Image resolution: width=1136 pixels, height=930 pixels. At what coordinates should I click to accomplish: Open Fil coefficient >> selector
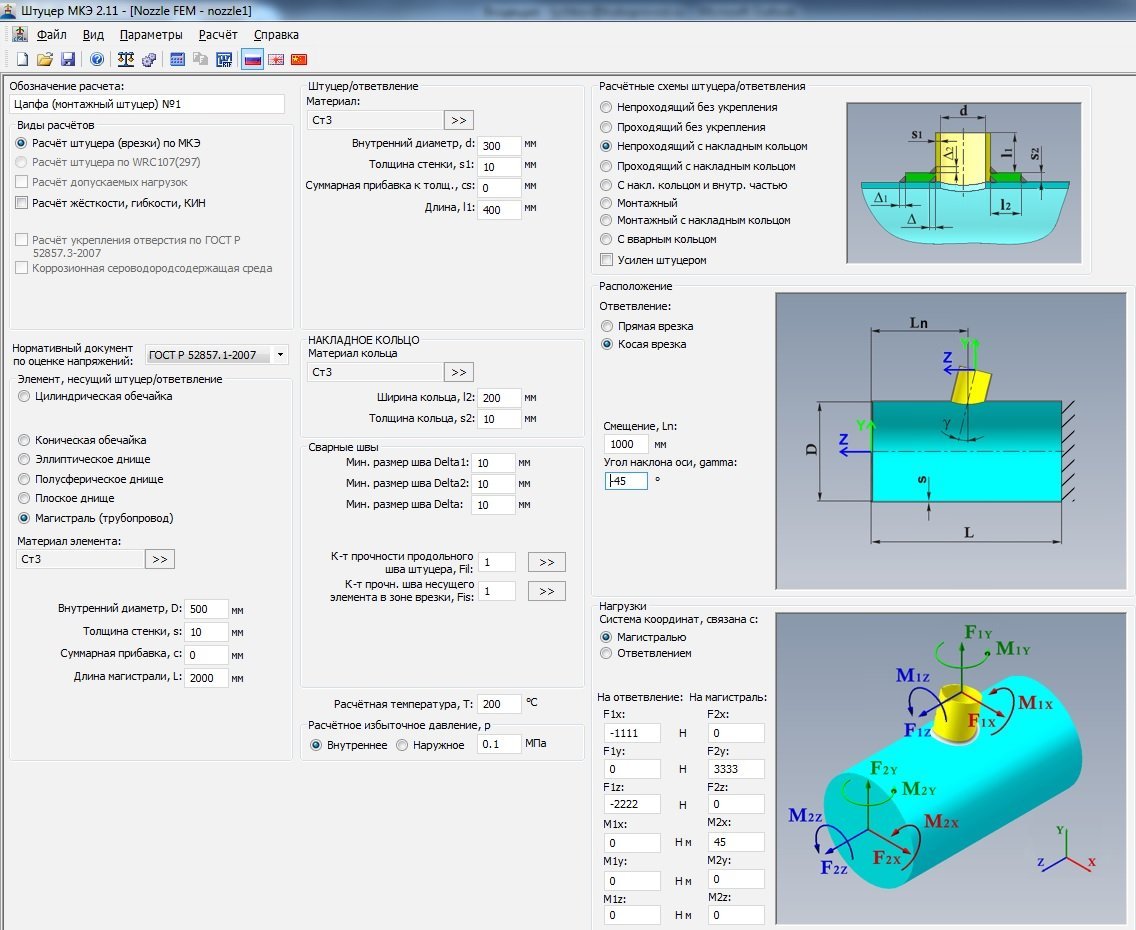(547, 562)
